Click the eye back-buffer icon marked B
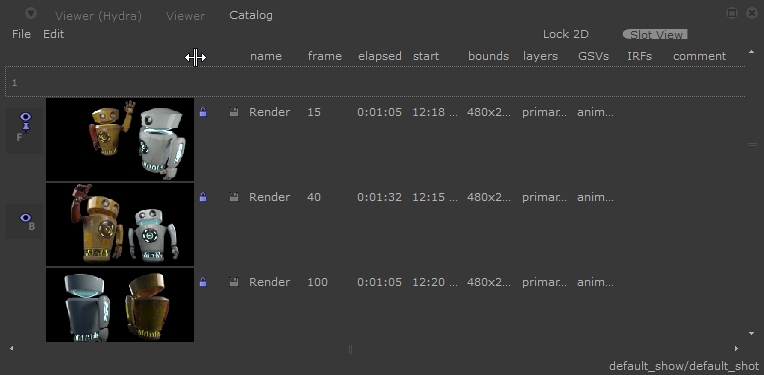Image resolution: width=764 pixels, height=375 pixels. click(x=26, y=221)
